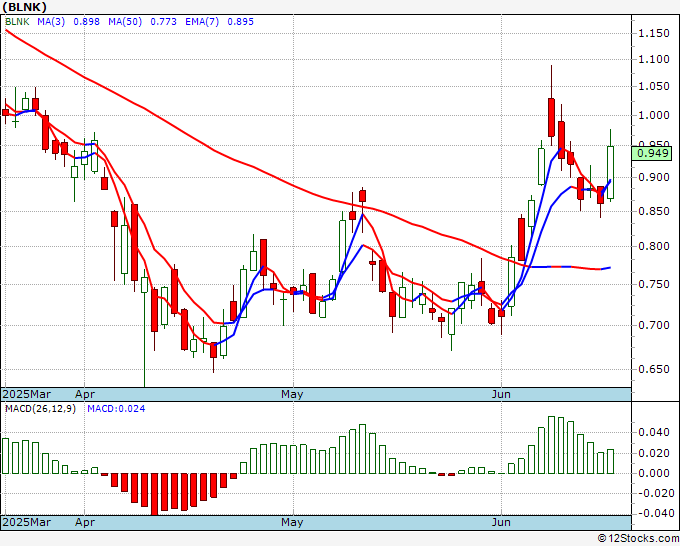This screenshot has width=680, height=546.
Task: Click the MA(3) value 0.898
Action: [86, 22]
